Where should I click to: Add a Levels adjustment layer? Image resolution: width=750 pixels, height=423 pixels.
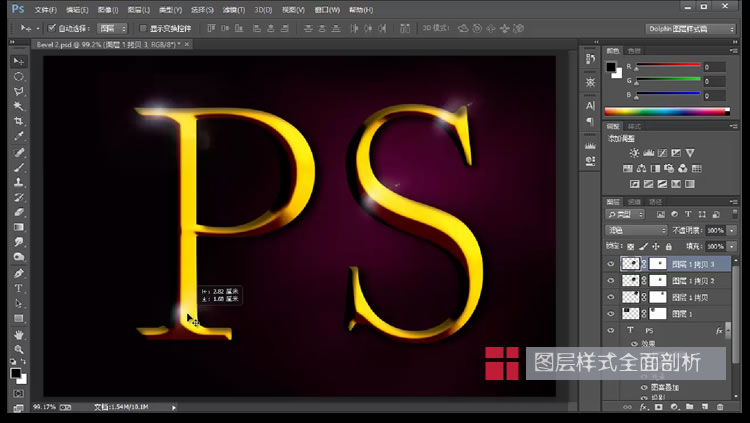coord(649,153)
